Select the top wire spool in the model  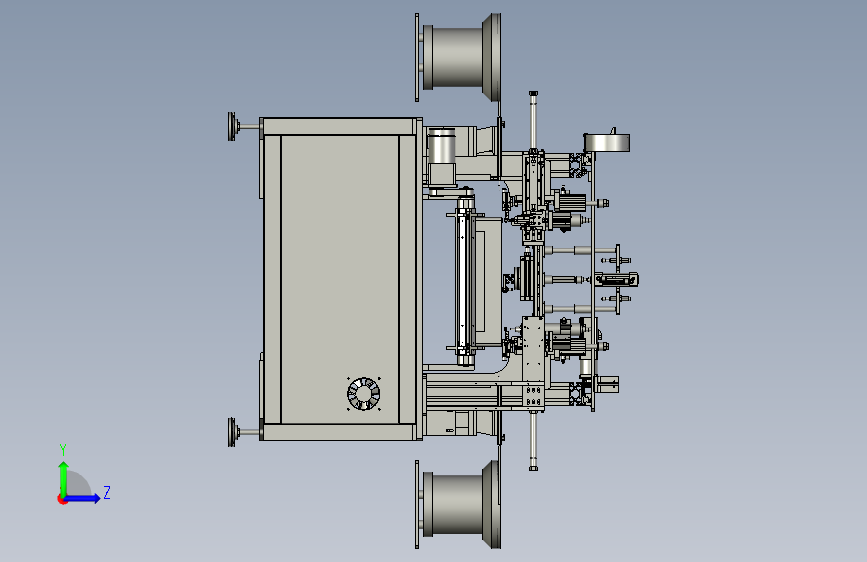(462, 58)
